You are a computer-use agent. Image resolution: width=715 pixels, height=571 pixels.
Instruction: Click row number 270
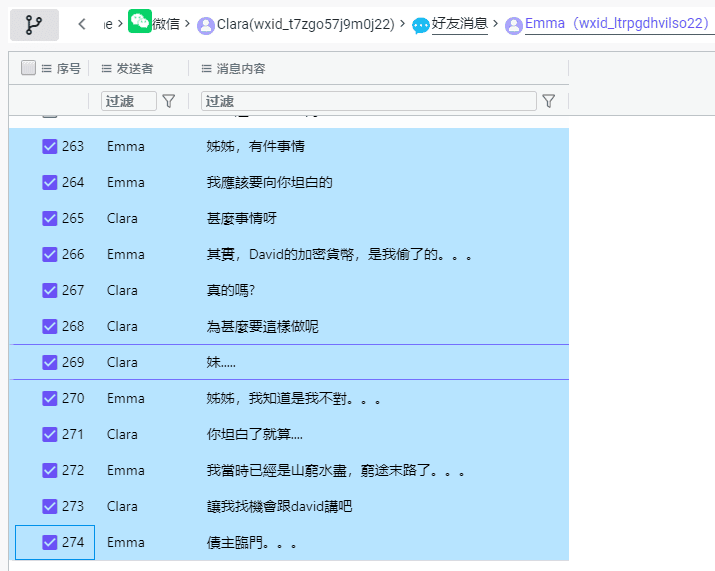point(73,399)
